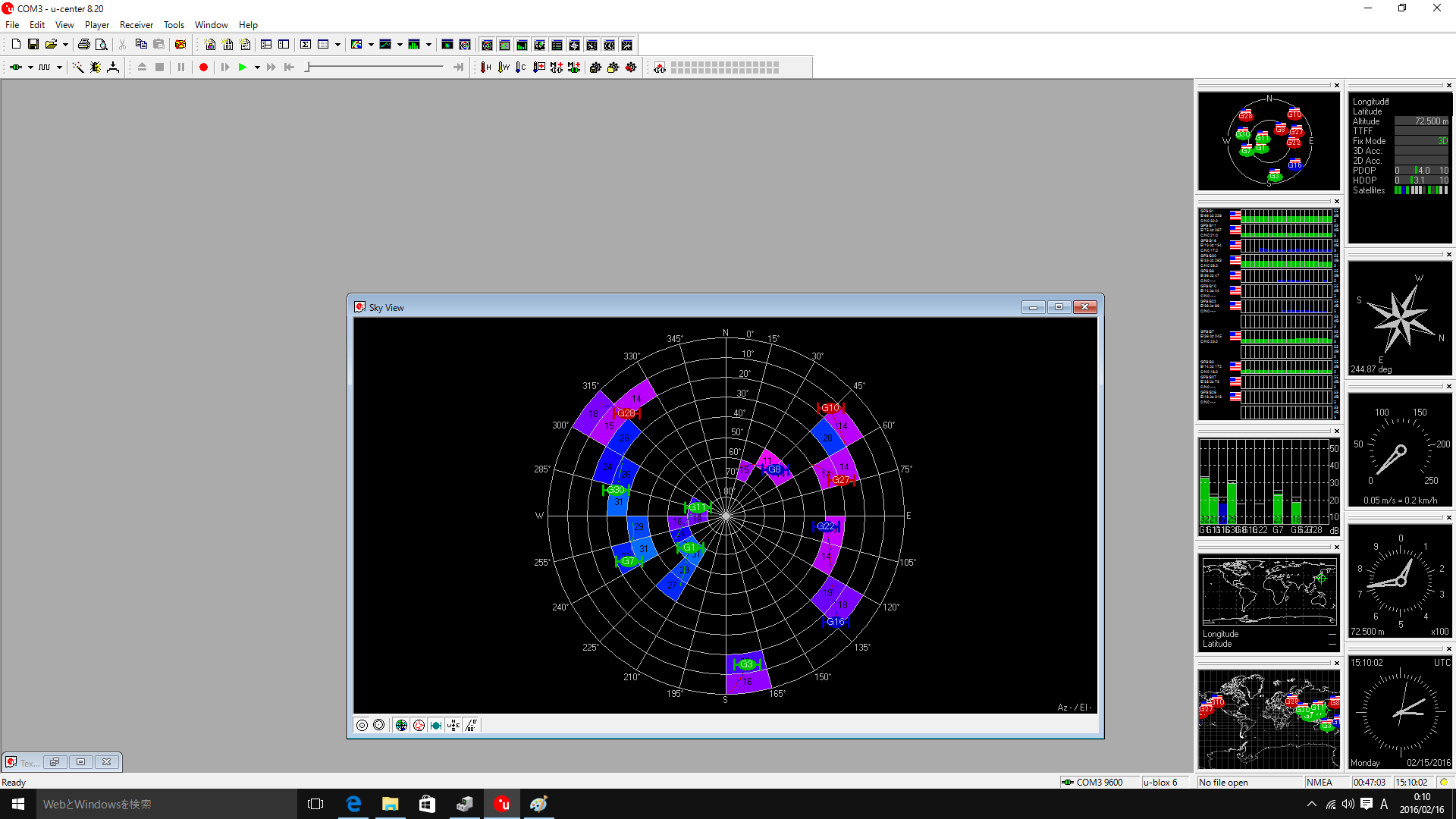Toggle satellite labels in Sky View toolbar
The height and width of the screenshot is (819, 1456).
click(436, 726)
